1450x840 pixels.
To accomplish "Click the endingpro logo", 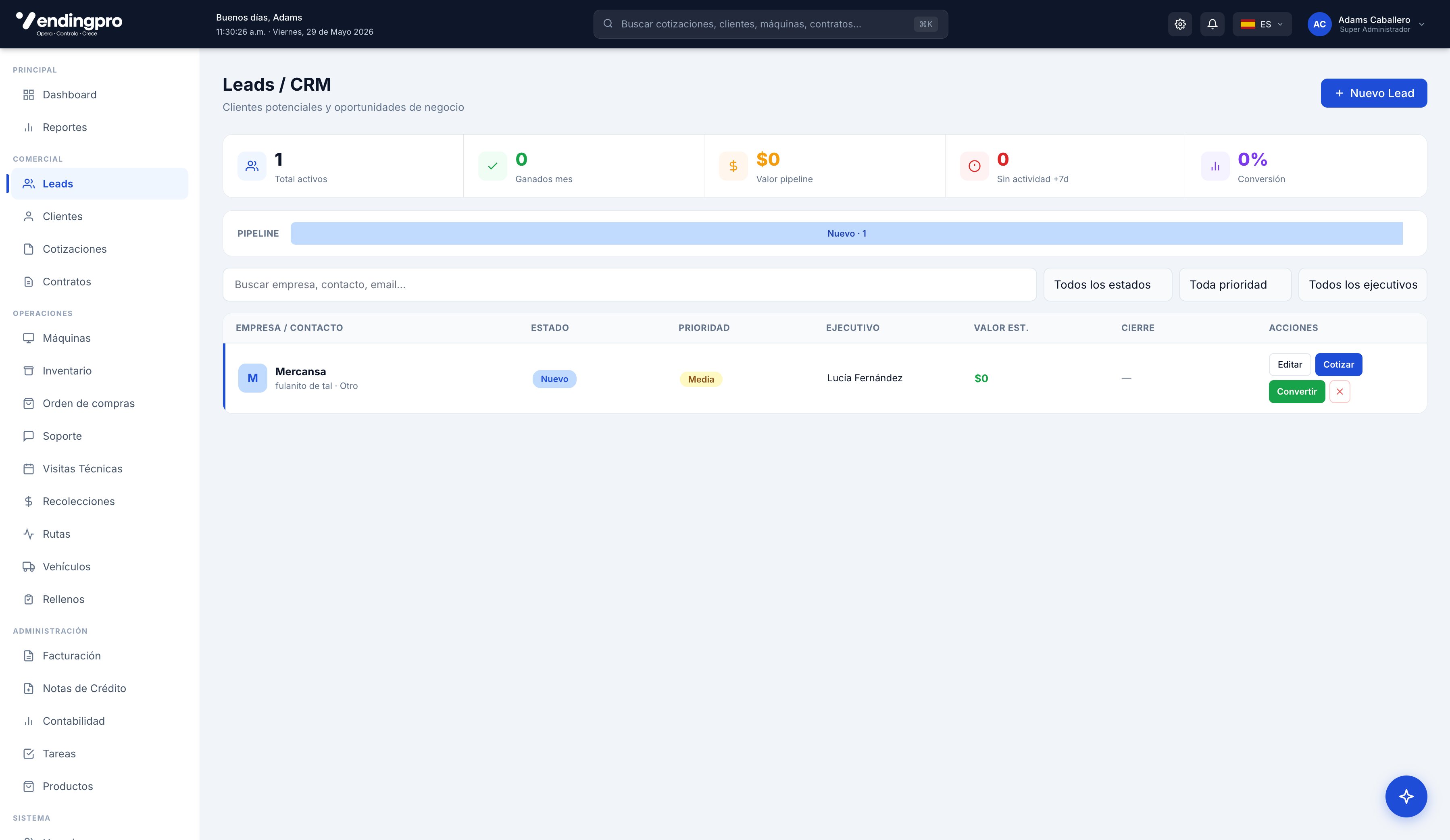I will pyautogui.click(x=69, y=24).
